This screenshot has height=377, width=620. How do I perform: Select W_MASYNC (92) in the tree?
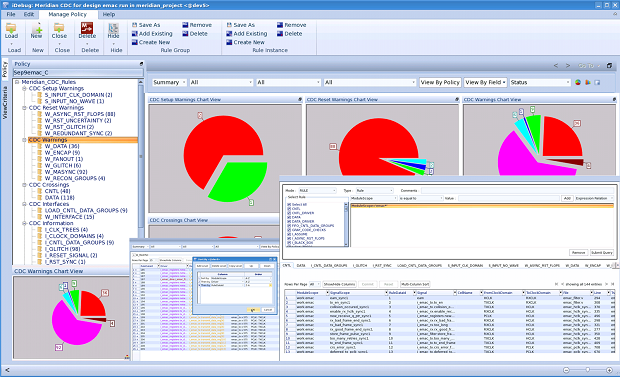[66, 172]
